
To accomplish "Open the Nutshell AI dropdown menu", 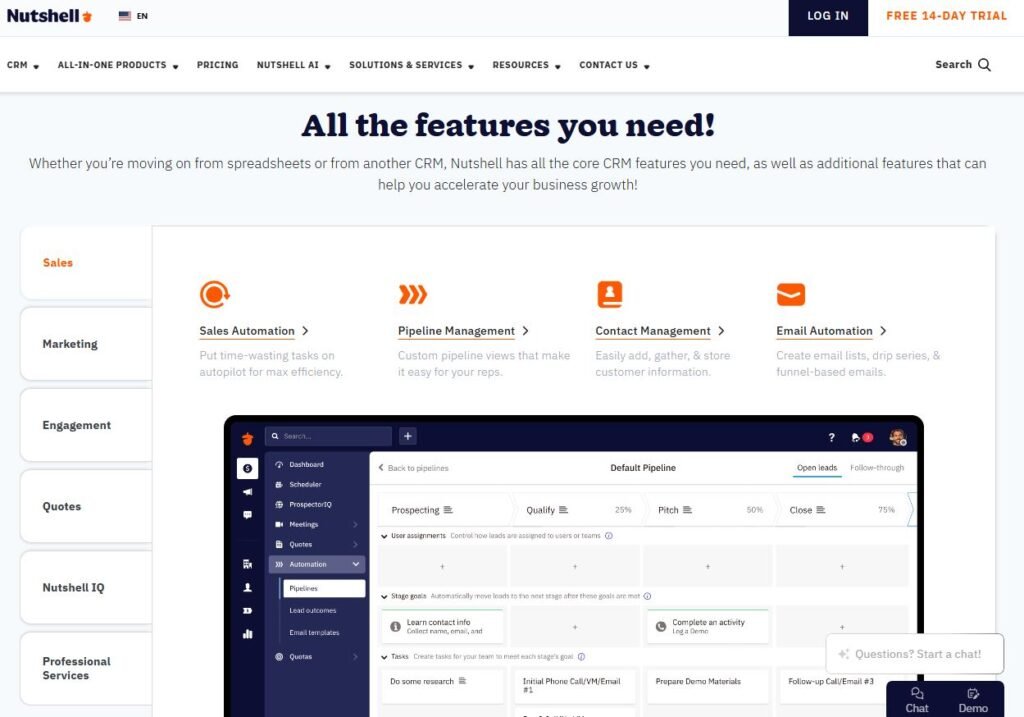I will point(293,65).
